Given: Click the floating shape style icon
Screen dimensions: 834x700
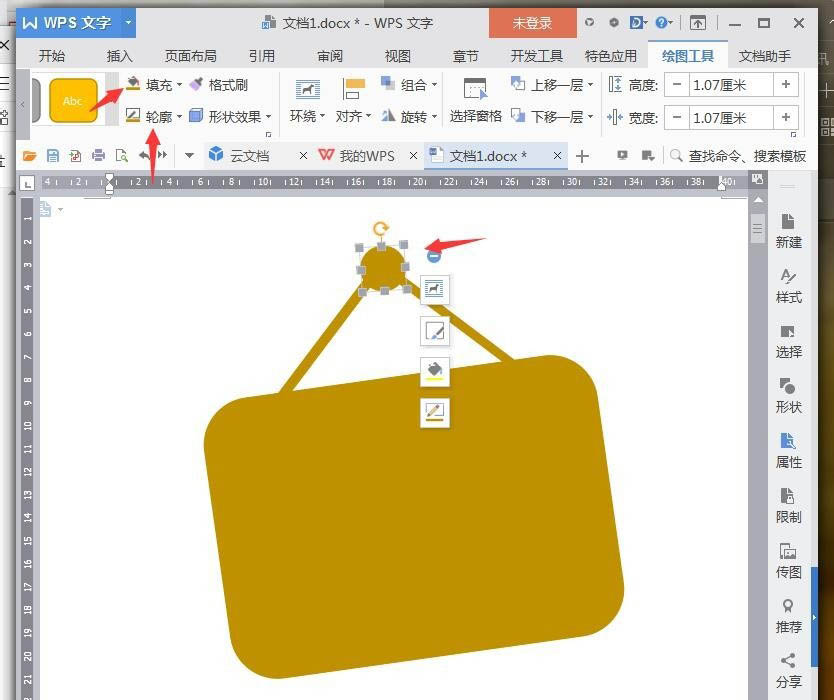Looking at the screenshot, I should pos(435,331).
